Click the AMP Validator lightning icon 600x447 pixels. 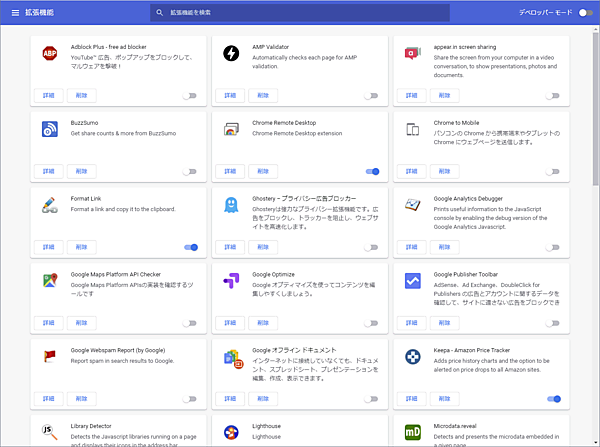point(231,53)
